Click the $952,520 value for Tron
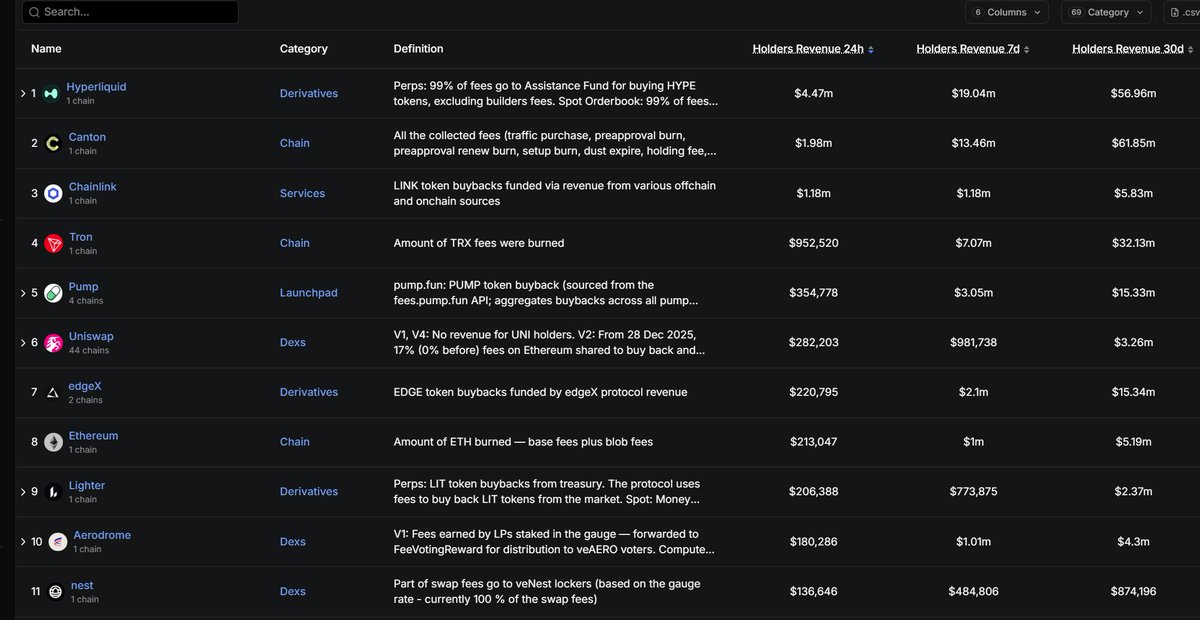1200x620 pixels. [x=813, y=243]
